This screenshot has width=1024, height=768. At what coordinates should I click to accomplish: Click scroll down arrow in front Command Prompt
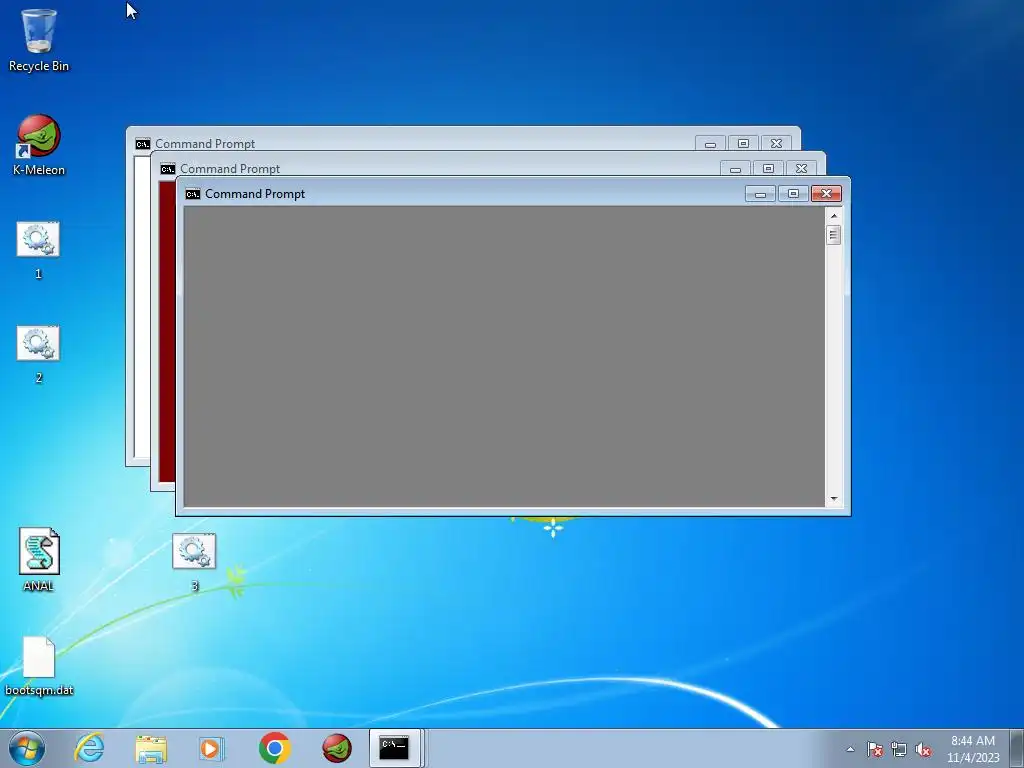833,499
